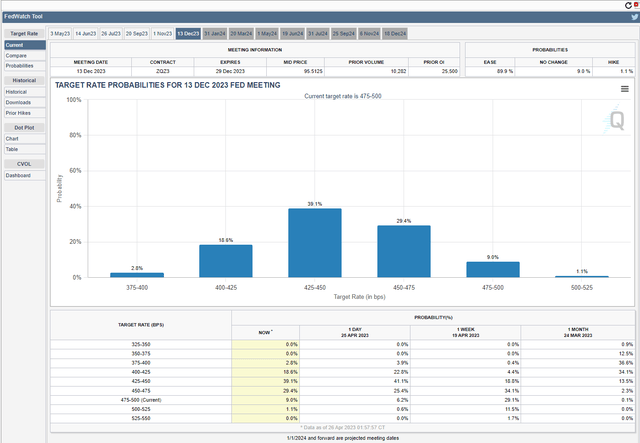Switch to the 3 May23 meeting tab
Viewport: 640px width, 443px height.
tap(60, 33)
